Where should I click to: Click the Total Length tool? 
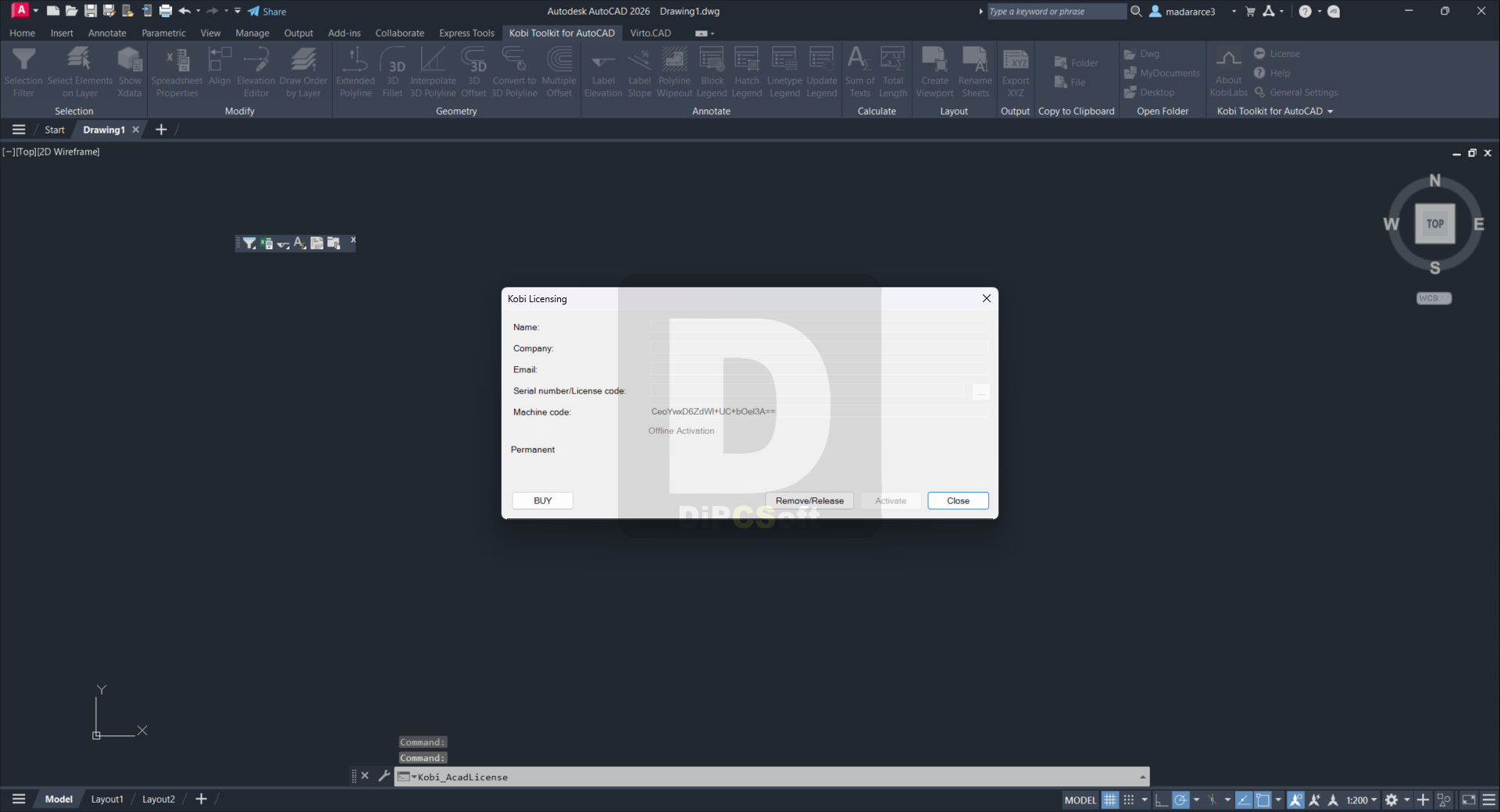(893, 72)
